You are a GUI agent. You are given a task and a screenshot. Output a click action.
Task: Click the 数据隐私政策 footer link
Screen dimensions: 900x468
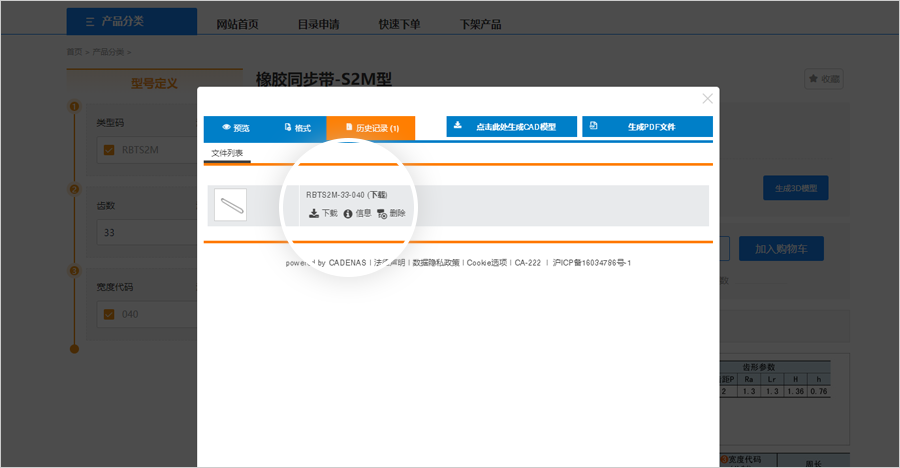[436, 263]
